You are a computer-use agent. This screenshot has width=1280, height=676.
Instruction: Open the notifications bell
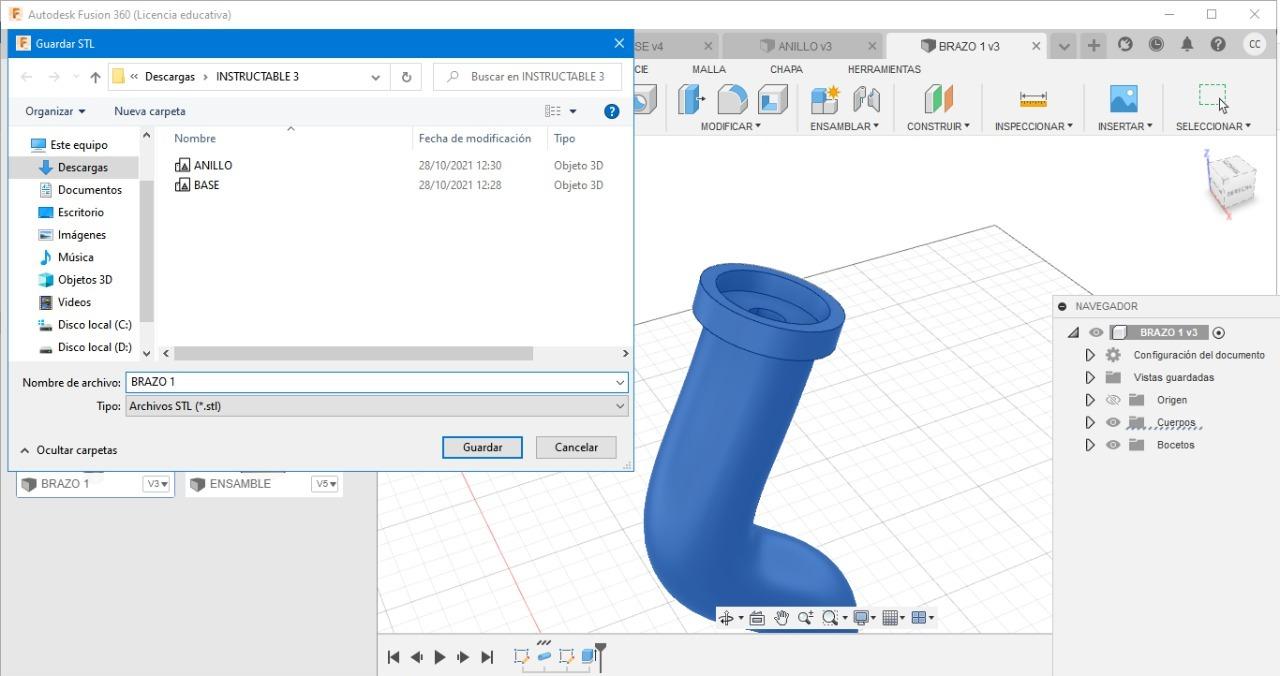point(1187,45)
